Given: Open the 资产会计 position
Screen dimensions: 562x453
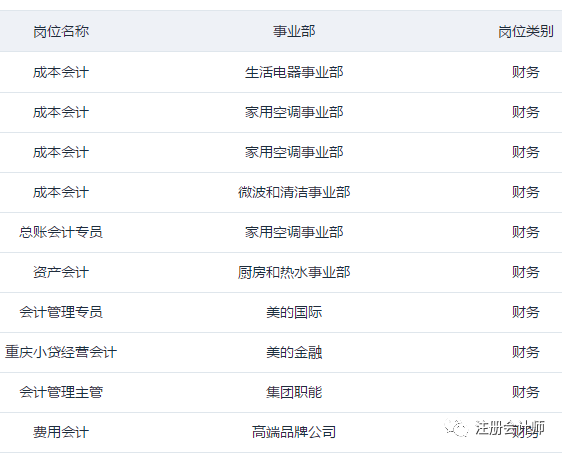Looking at the screenshot, I should [x=61, y=272].
